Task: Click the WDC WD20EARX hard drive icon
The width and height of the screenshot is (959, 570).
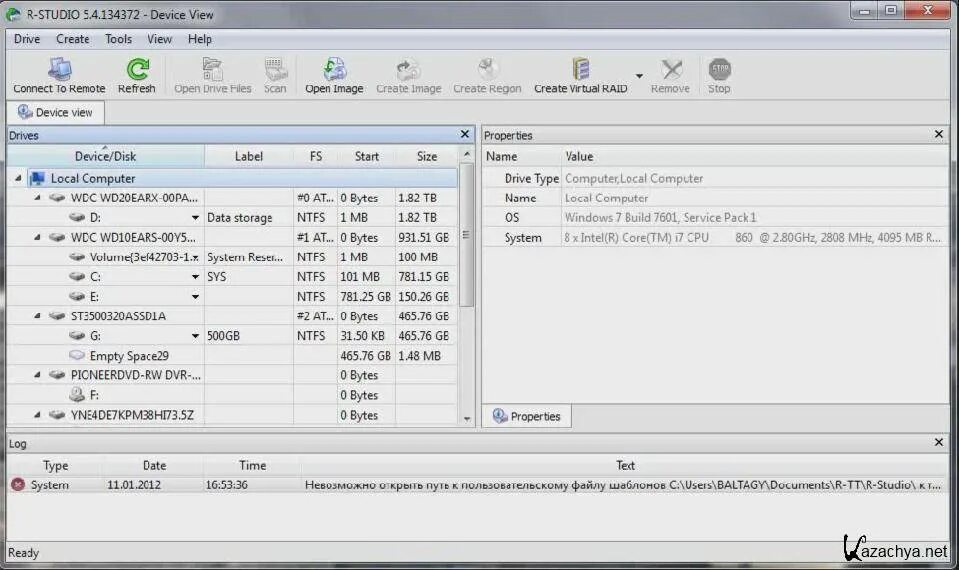Action: [x=57, y=198]
